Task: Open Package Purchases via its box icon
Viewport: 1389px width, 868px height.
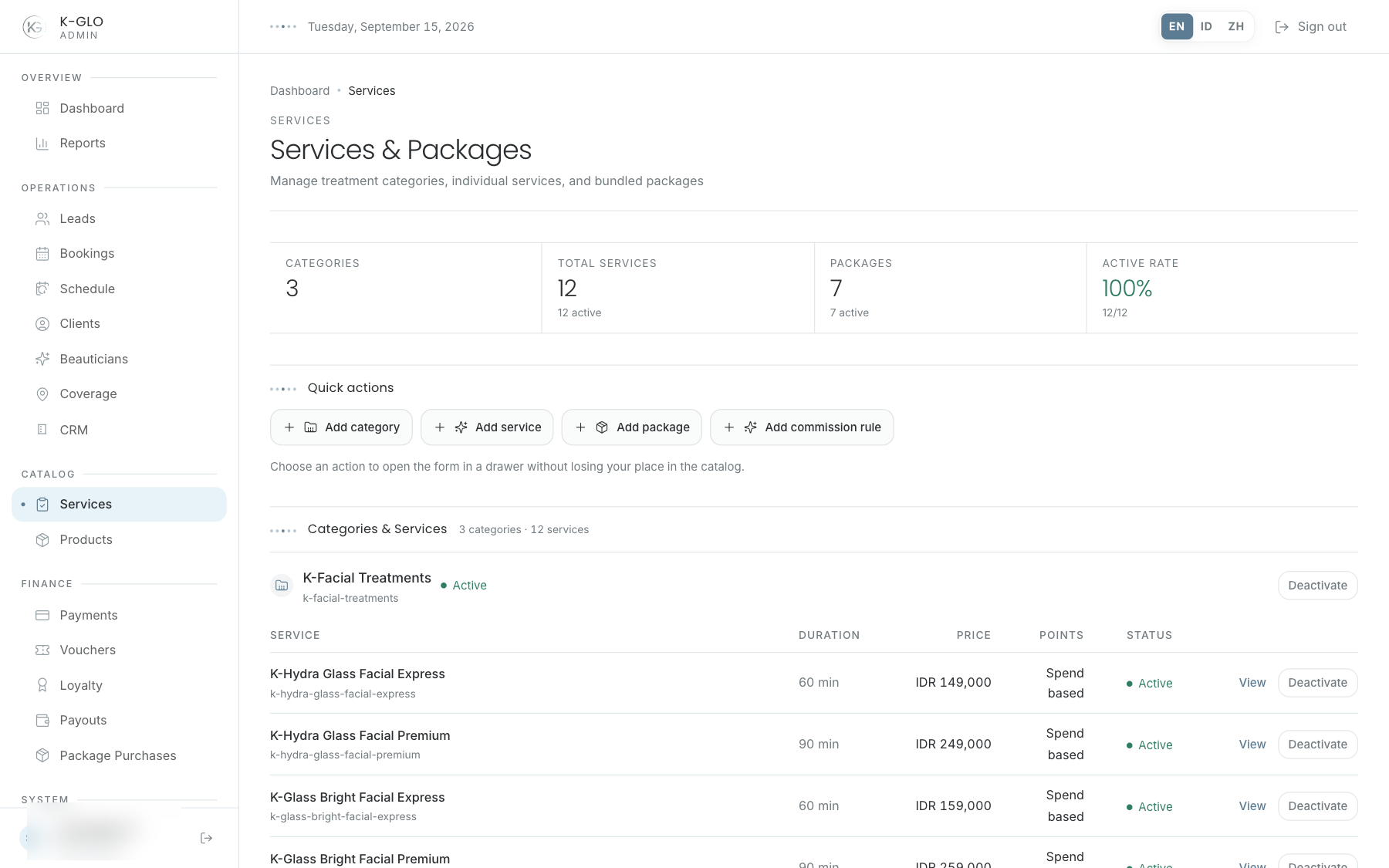Action: coord(42,755)
